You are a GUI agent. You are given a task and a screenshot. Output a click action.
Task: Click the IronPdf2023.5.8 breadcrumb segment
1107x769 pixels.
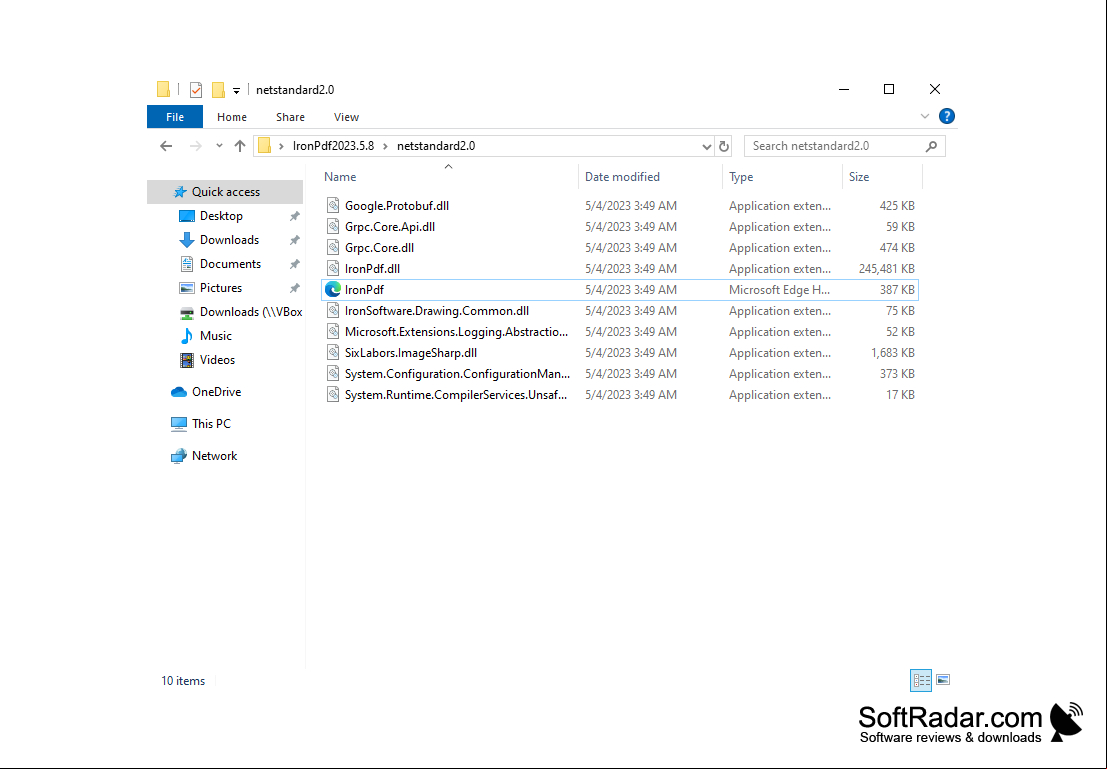click(x=333, y=146)
